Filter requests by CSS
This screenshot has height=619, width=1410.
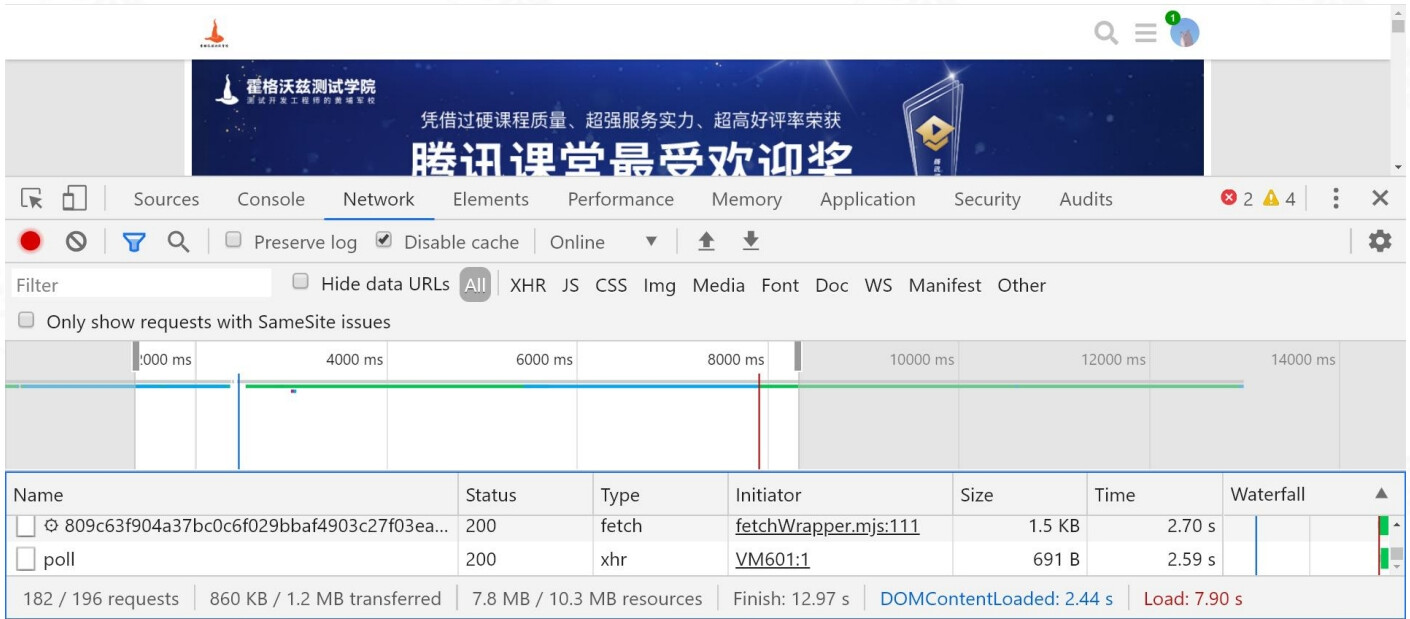pos(611,285)
